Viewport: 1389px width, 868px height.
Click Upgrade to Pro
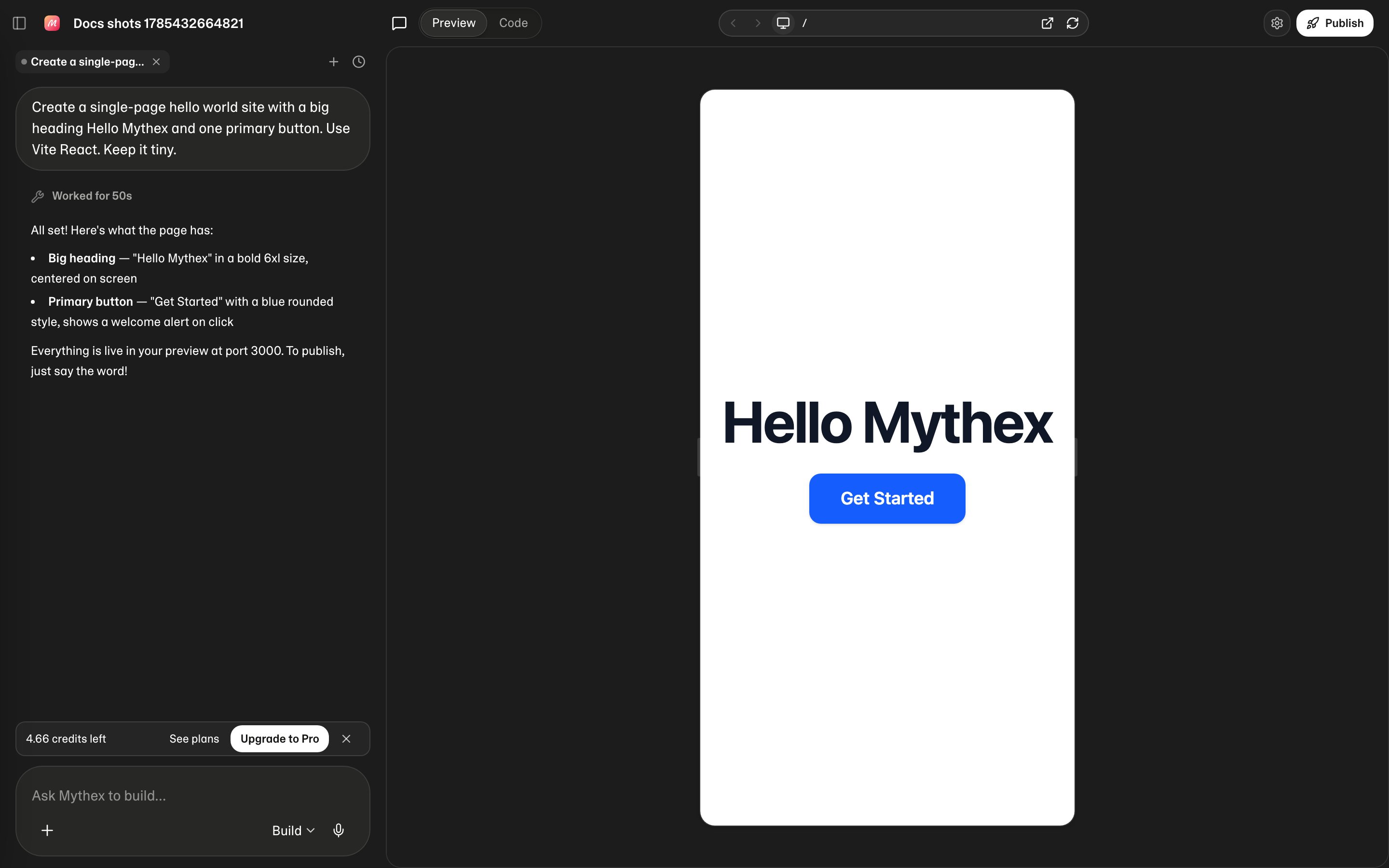point(280,739)
